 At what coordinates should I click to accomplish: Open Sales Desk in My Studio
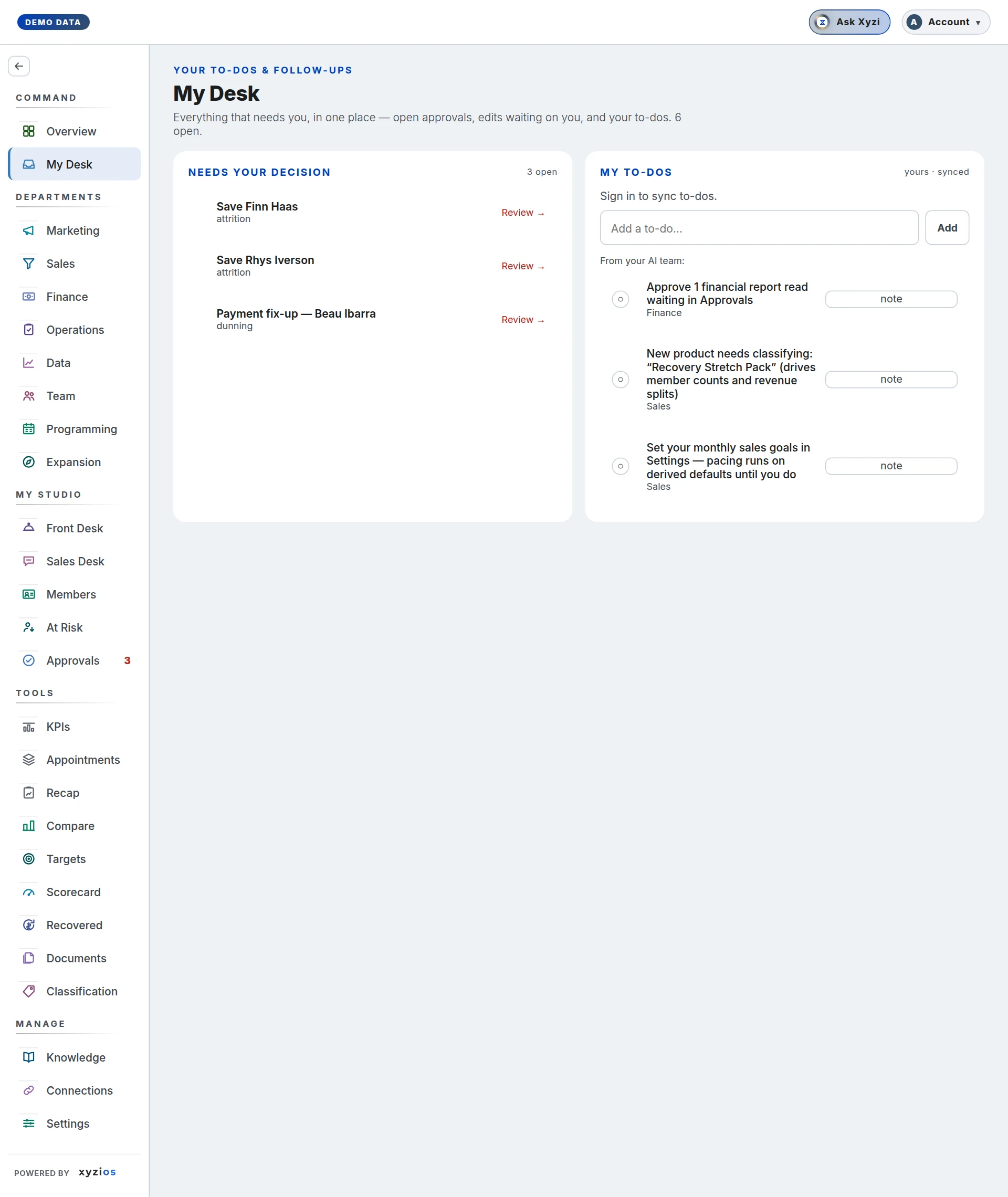pyautogui.click(x=74, y=562)
